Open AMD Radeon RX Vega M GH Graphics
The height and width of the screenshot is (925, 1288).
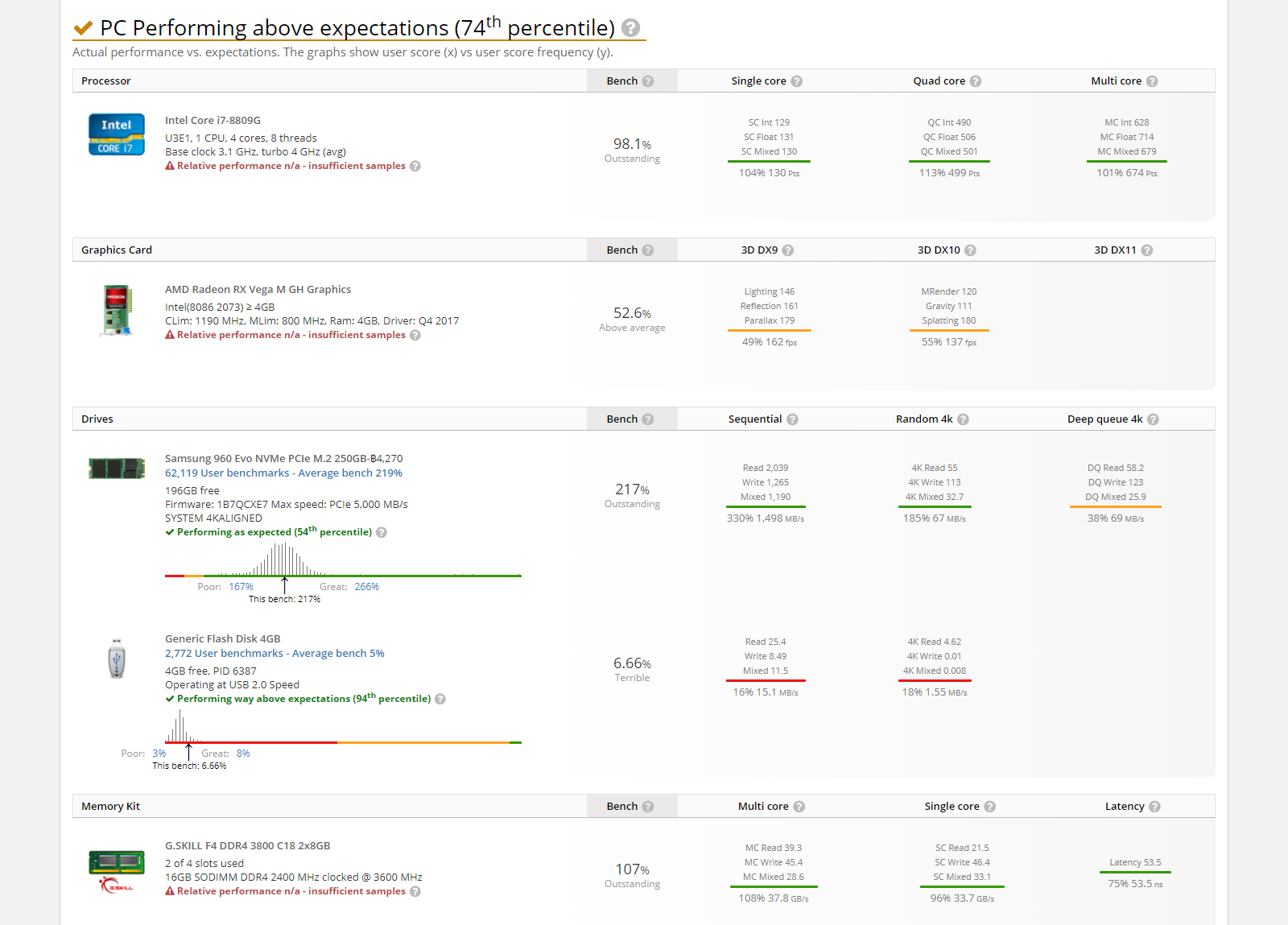point(258,290)
